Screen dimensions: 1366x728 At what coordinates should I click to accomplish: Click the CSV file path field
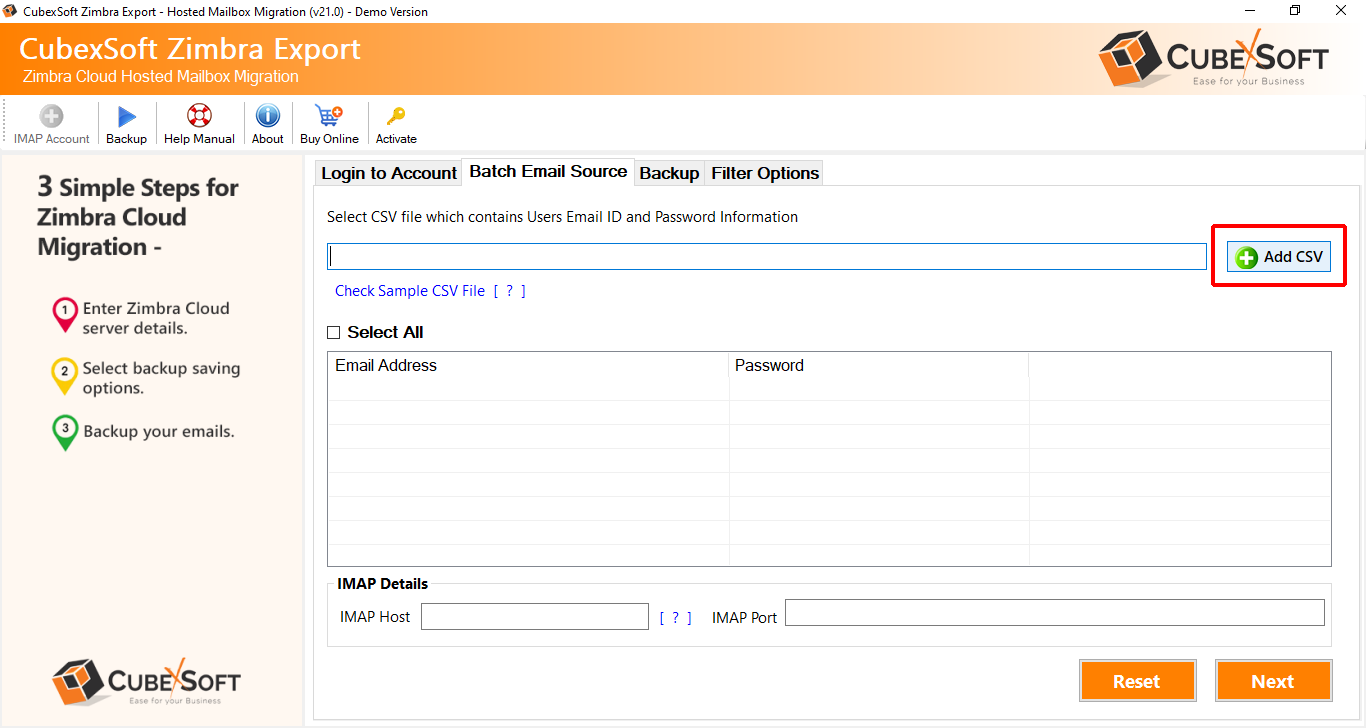pos(767,257)
